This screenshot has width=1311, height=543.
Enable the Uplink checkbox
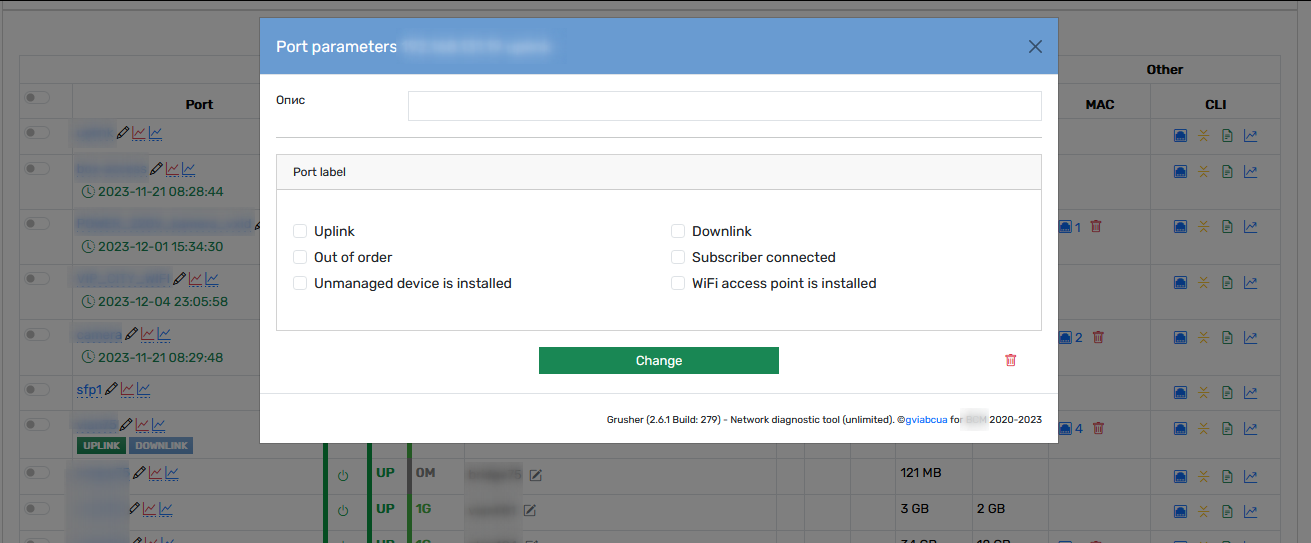[x=300, y=231]
